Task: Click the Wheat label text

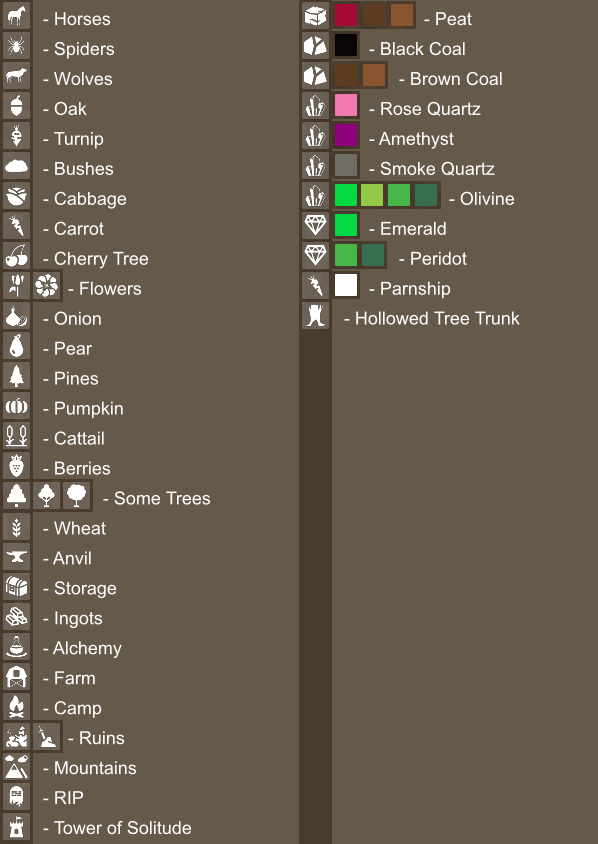Action: click(x=80, y=529)
